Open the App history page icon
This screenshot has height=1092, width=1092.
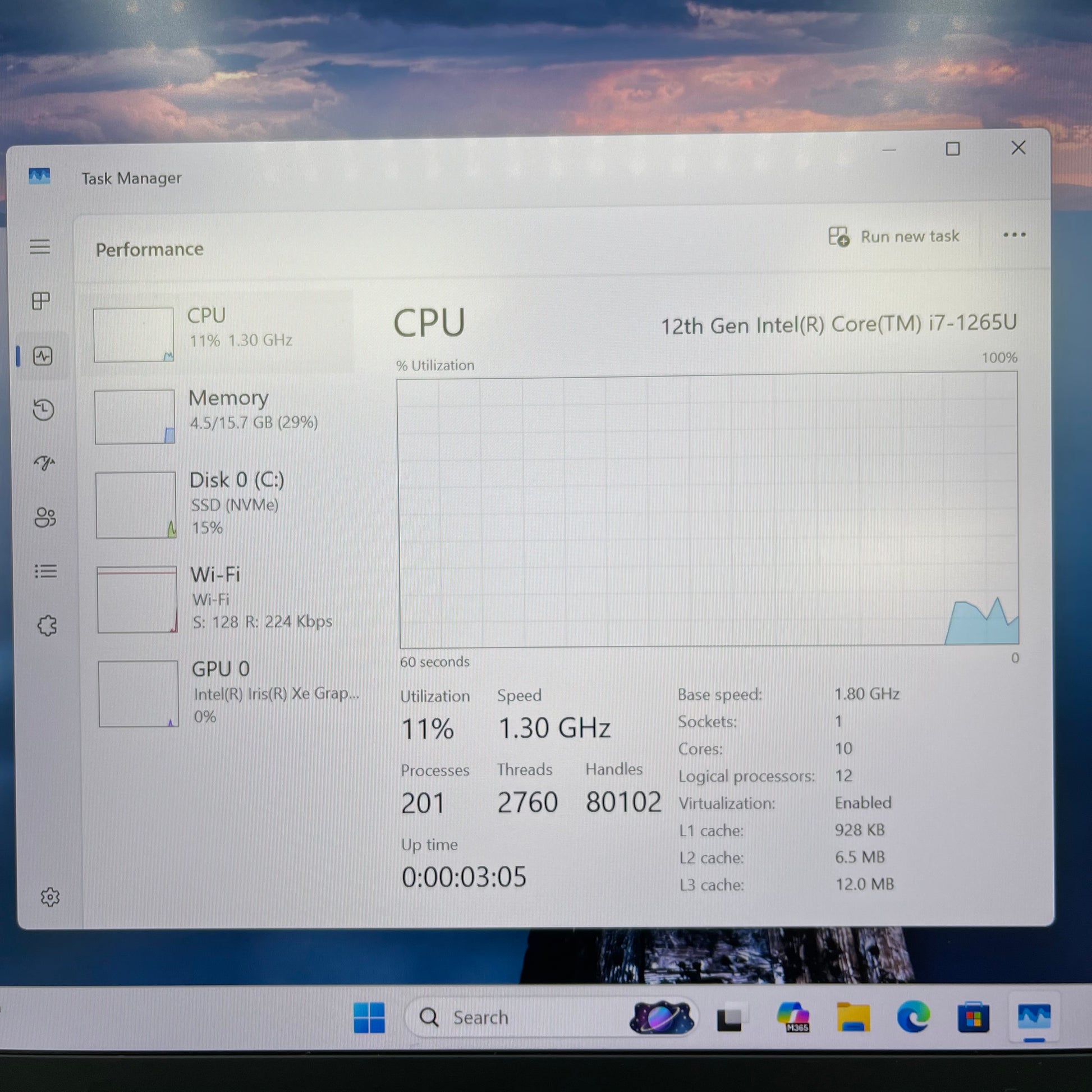(x=44, y=410)
